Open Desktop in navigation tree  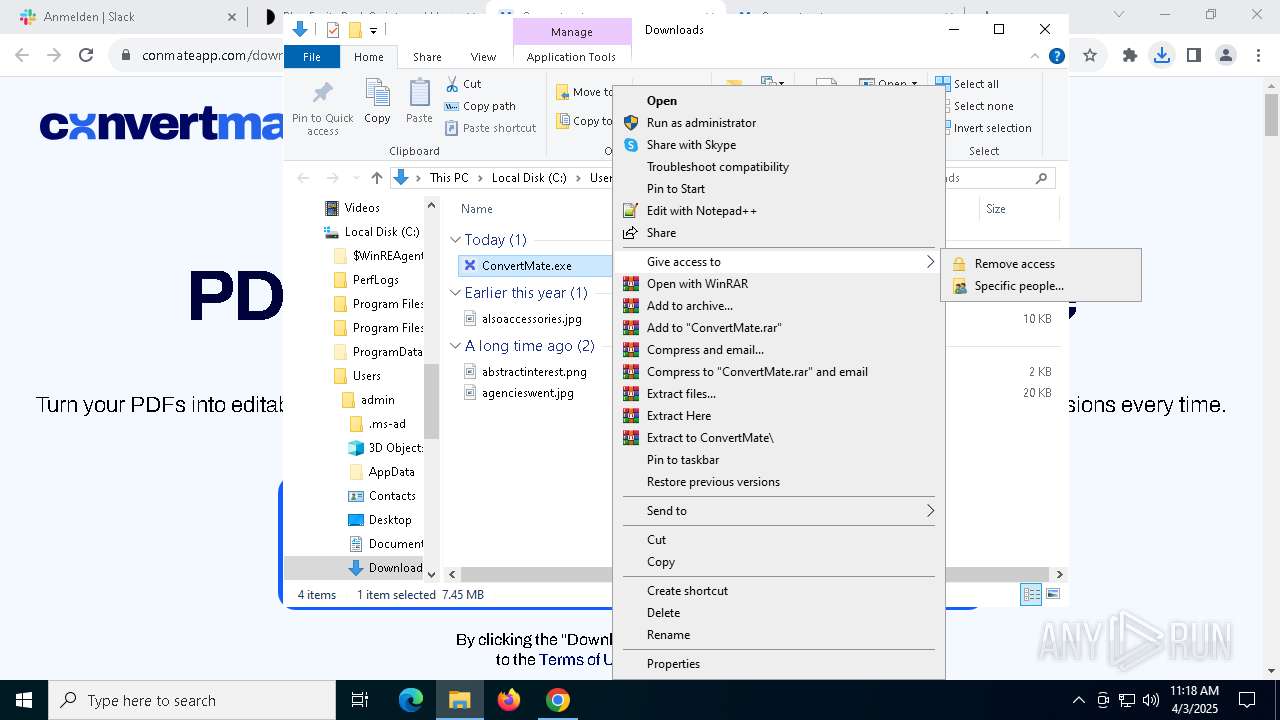coord(390,520)
